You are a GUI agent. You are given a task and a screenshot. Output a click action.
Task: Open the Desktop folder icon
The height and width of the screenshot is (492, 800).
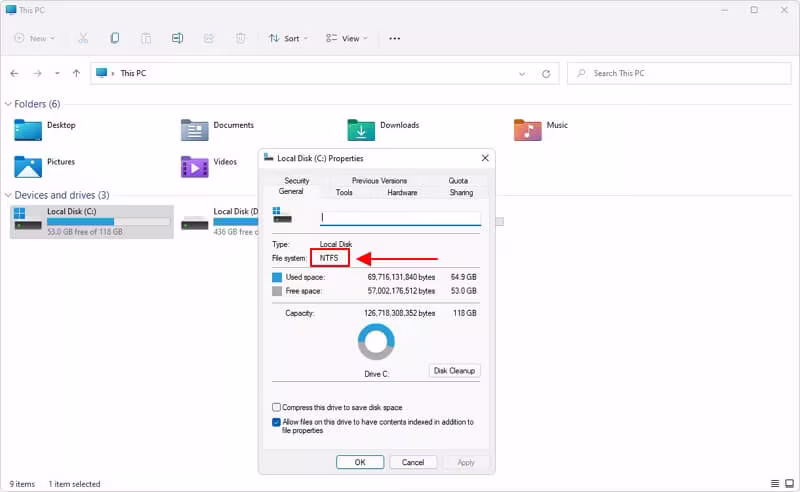click(x=28, y=130)
